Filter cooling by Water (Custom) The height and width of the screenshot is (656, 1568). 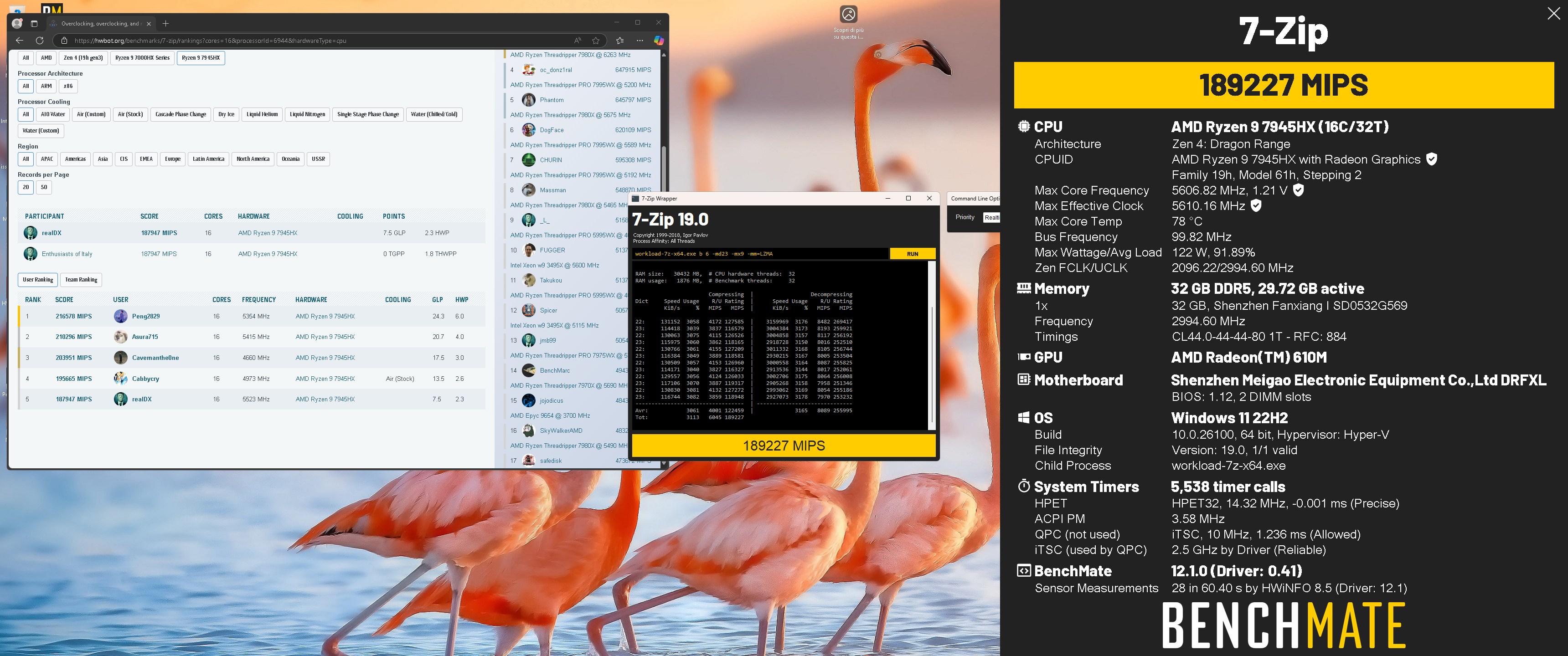pyautogui.click(x=41, y=131)
